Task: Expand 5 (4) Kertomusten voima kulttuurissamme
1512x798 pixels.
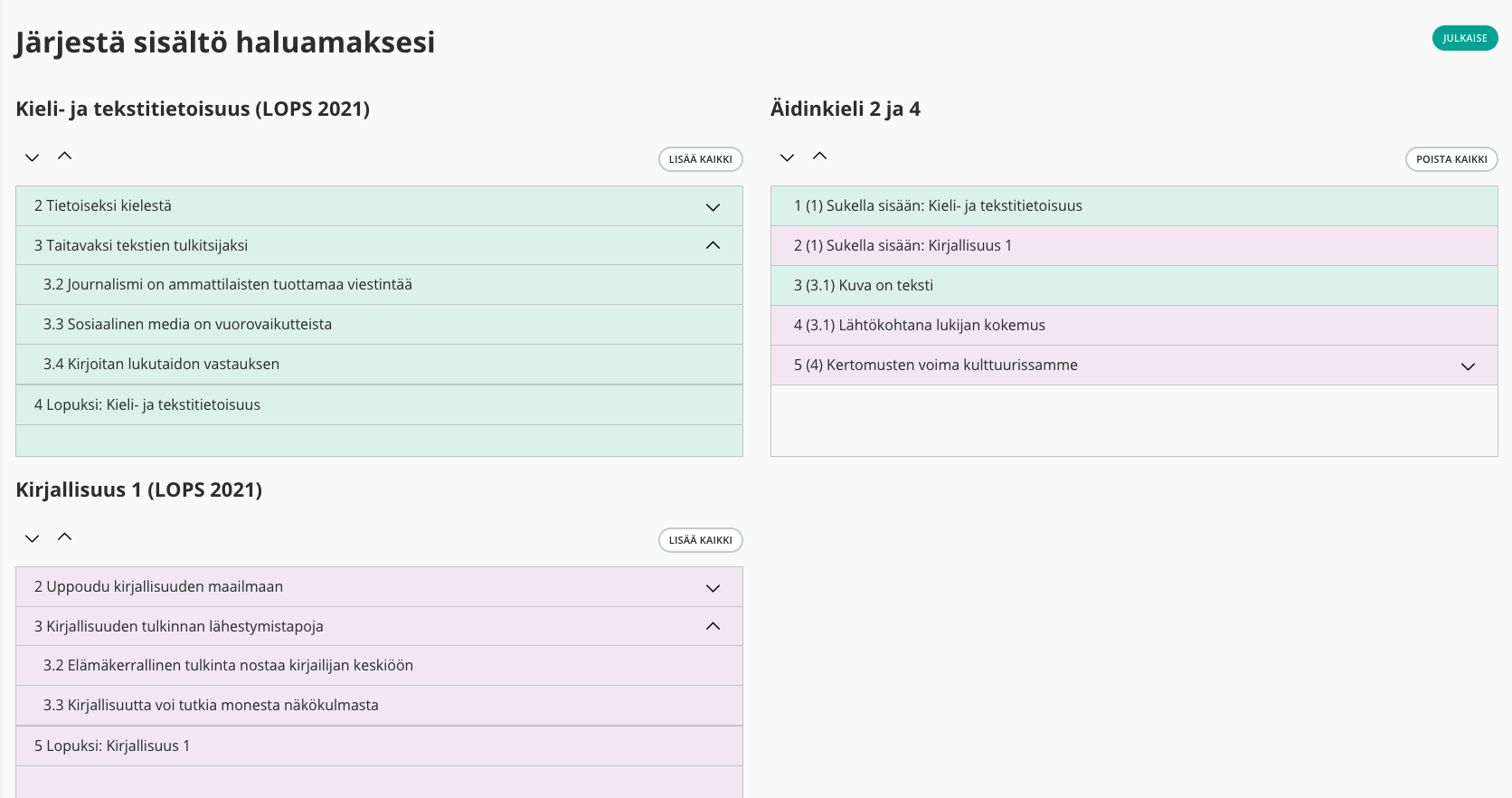Action: [x=1468, y=366]
